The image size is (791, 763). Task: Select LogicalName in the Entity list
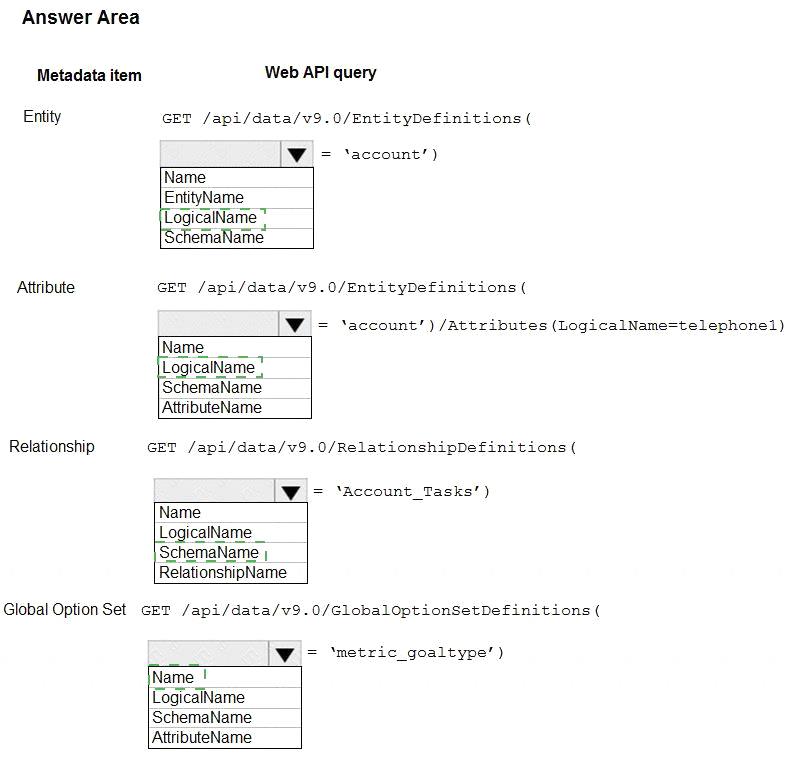click(x=237, y=218)
